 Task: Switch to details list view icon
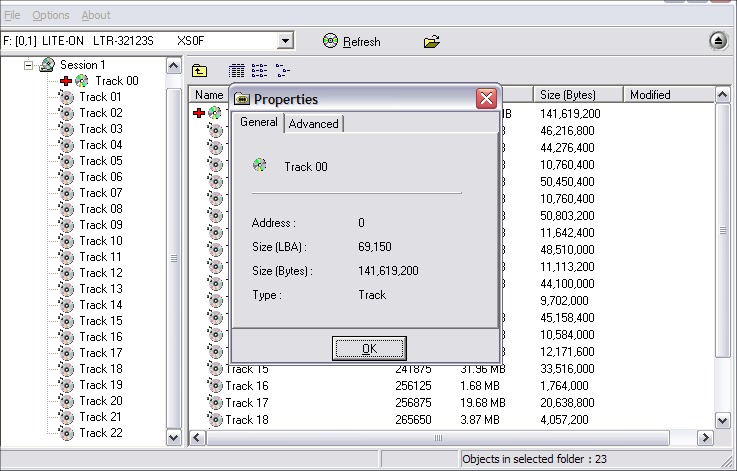click(x=237, y=71)
